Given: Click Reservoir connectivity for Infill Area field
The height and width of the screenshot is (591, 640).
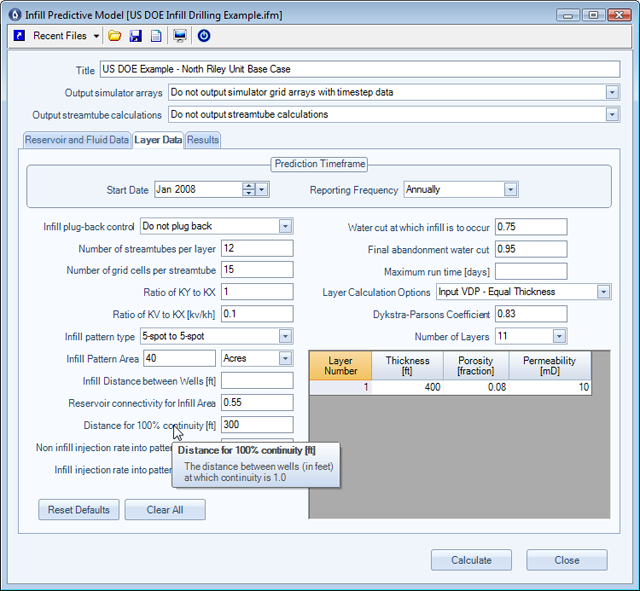Looking at the screenshot, I should click(257, 402).
